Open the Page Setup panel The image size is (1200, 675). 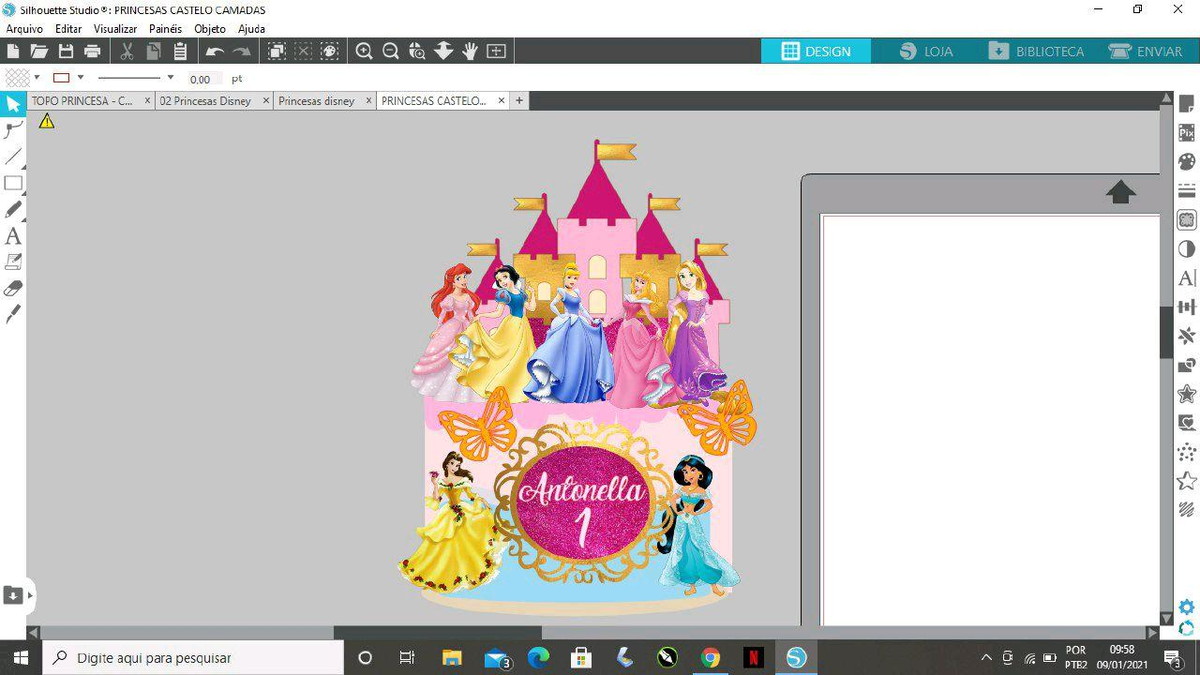pyautogui.click(x=1187, y=104)
